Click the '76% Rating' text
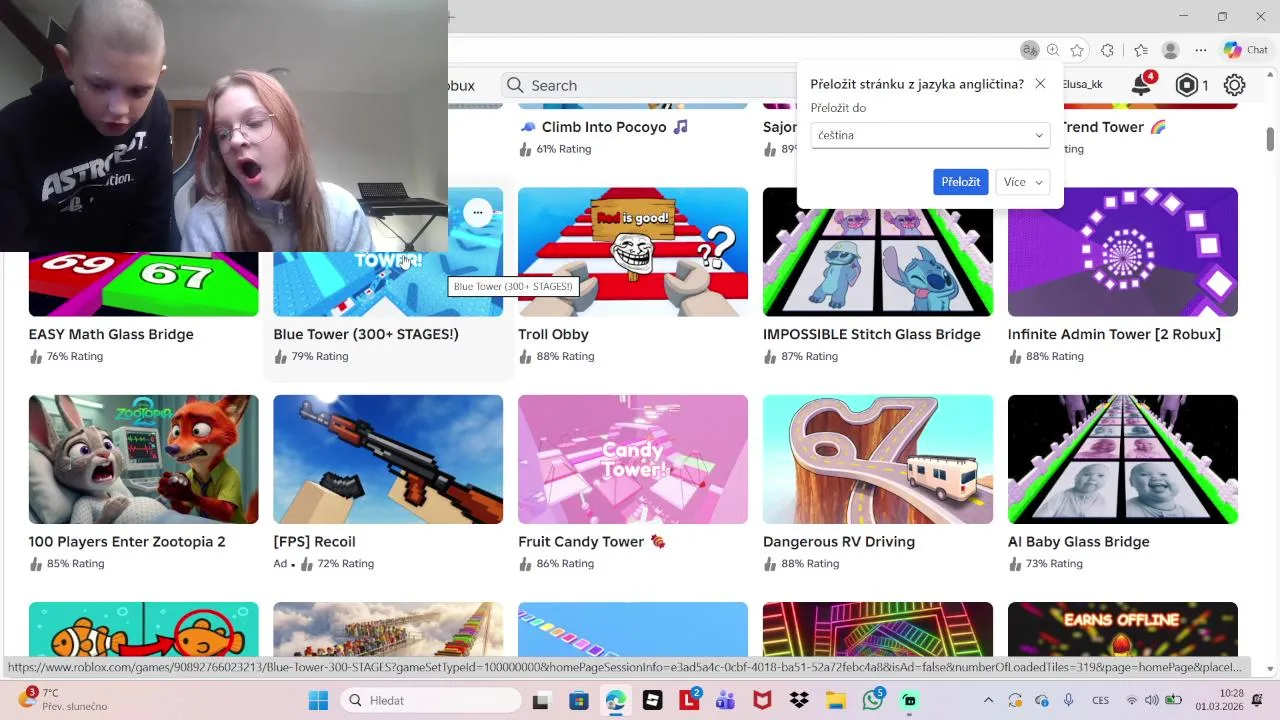This screenshot has height=720, width=1280. (75, 356)
